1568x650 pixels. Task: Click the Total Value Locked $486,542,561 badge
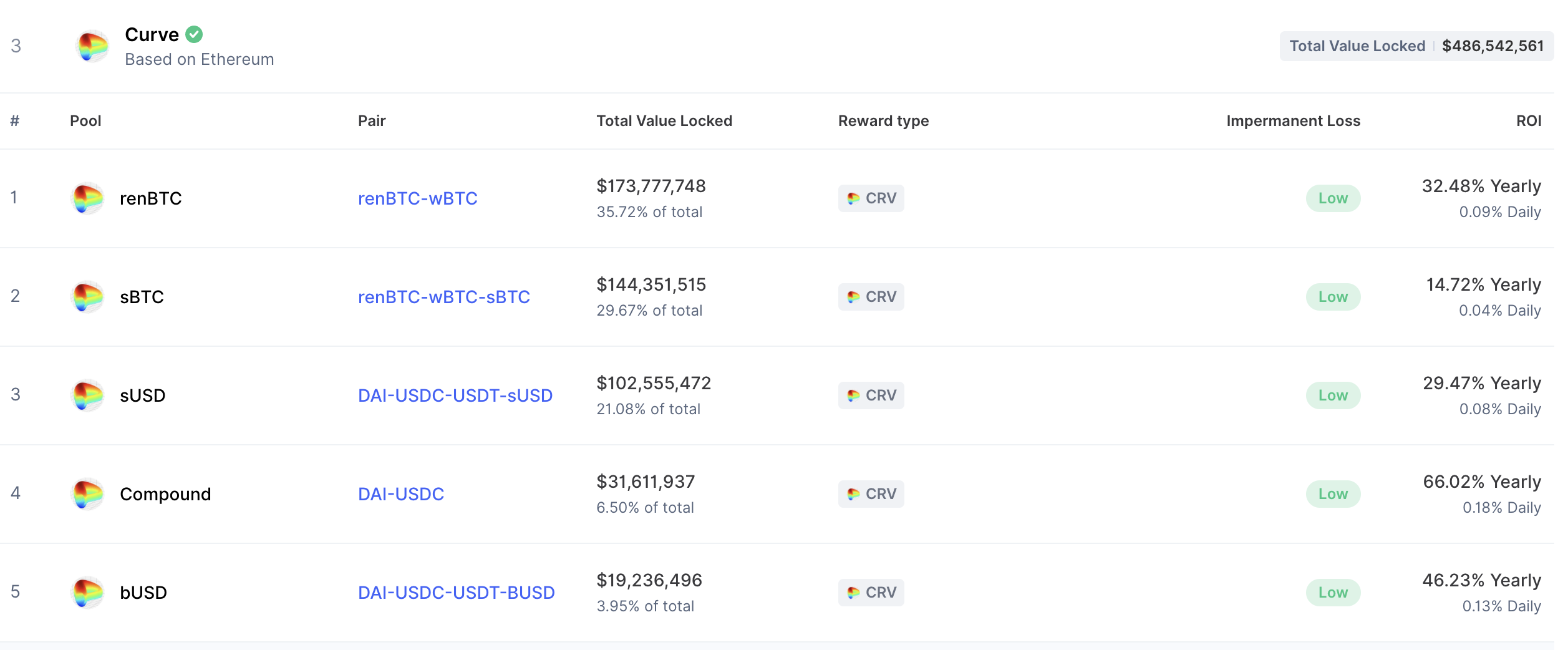pos(1416,46)
